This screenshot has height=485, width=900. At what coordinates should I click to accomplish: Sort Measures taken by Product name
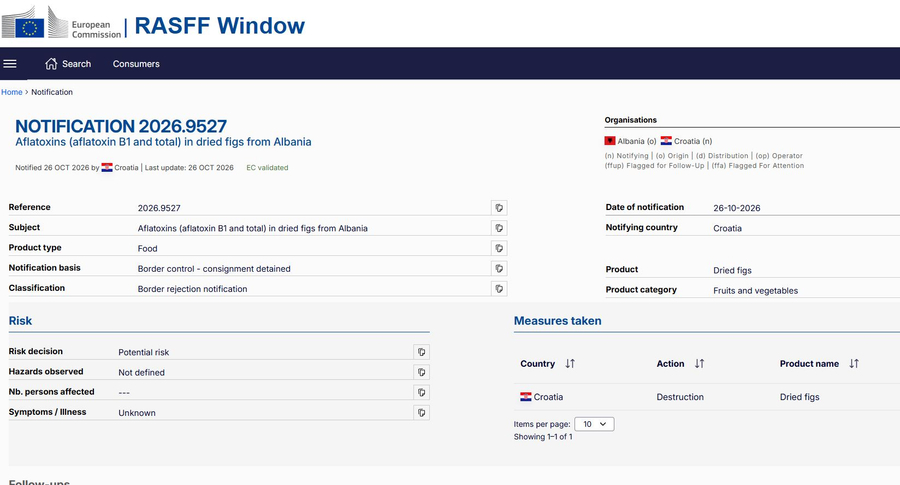coord(854,363)
